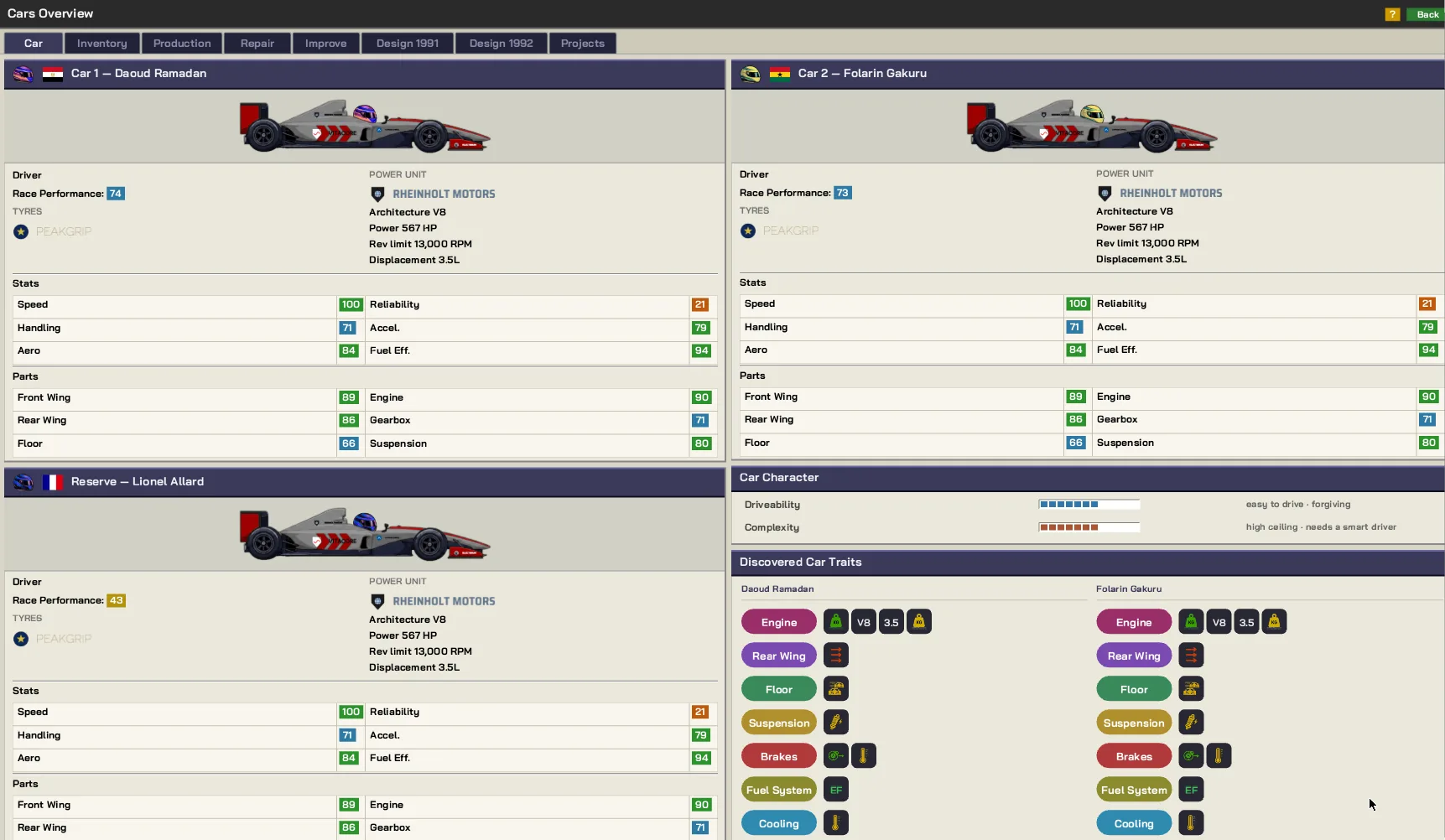1445x840 pixels.
Task: Click Folarin Gakuru's brakes thermometer trait icon
Action: (x=1219, y=756)
